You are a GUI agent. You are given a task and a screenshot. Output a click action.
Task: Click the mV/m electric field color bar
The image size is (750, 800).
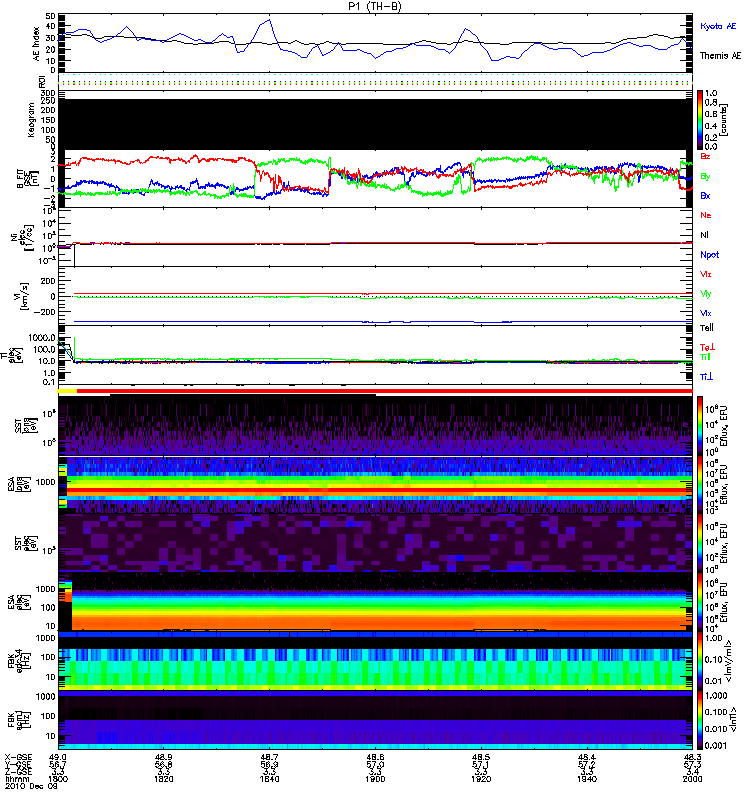tap(700, 661)
